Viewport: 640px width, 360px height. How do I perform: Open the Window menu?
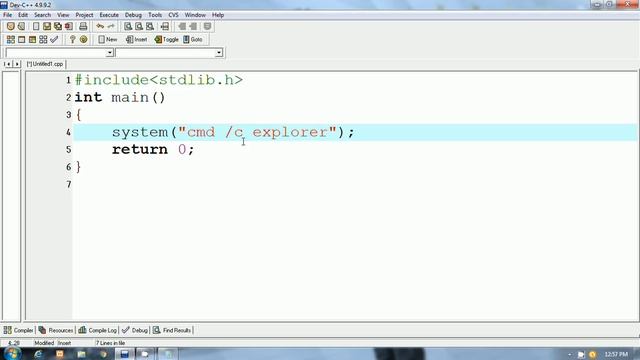pos(195,15)
